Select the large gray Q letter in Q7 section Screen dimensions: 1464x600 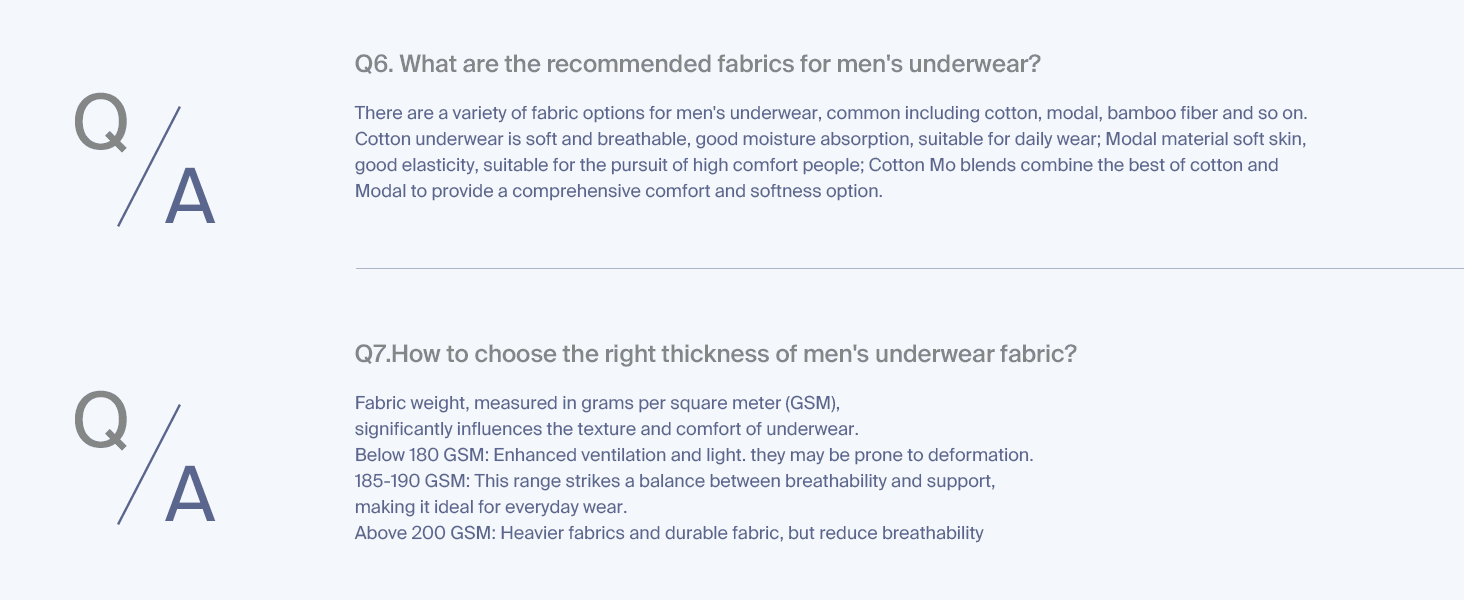101,419
